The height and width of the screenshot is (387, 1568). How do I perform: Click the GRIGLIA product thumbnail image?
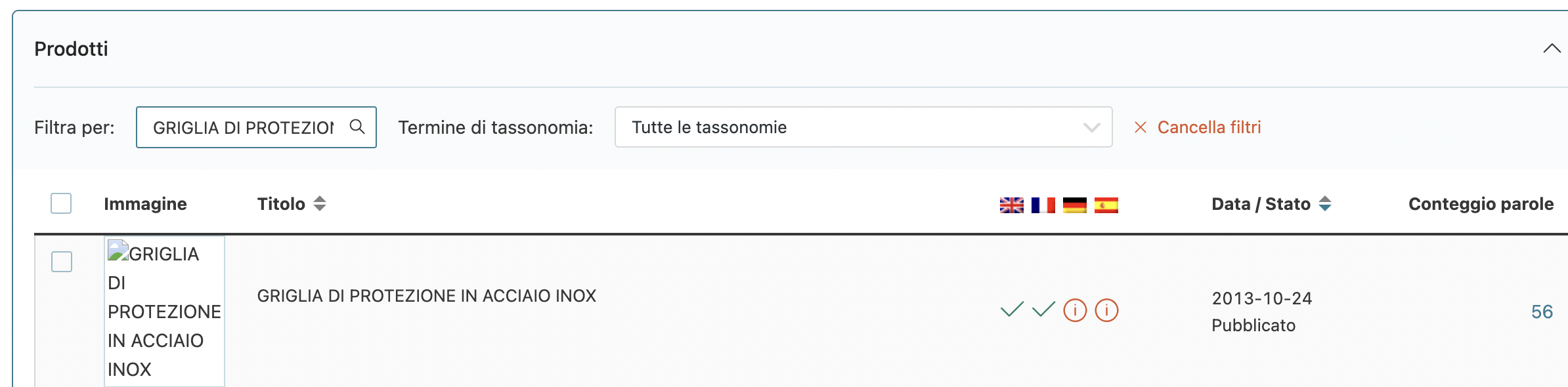(x=164, y=312)
